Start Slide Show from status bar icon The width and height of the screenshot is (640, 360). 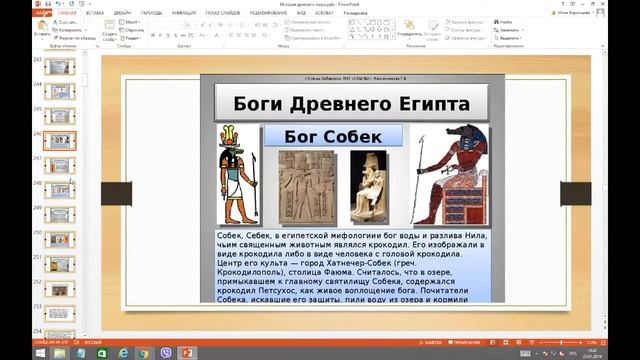[531, 342]
